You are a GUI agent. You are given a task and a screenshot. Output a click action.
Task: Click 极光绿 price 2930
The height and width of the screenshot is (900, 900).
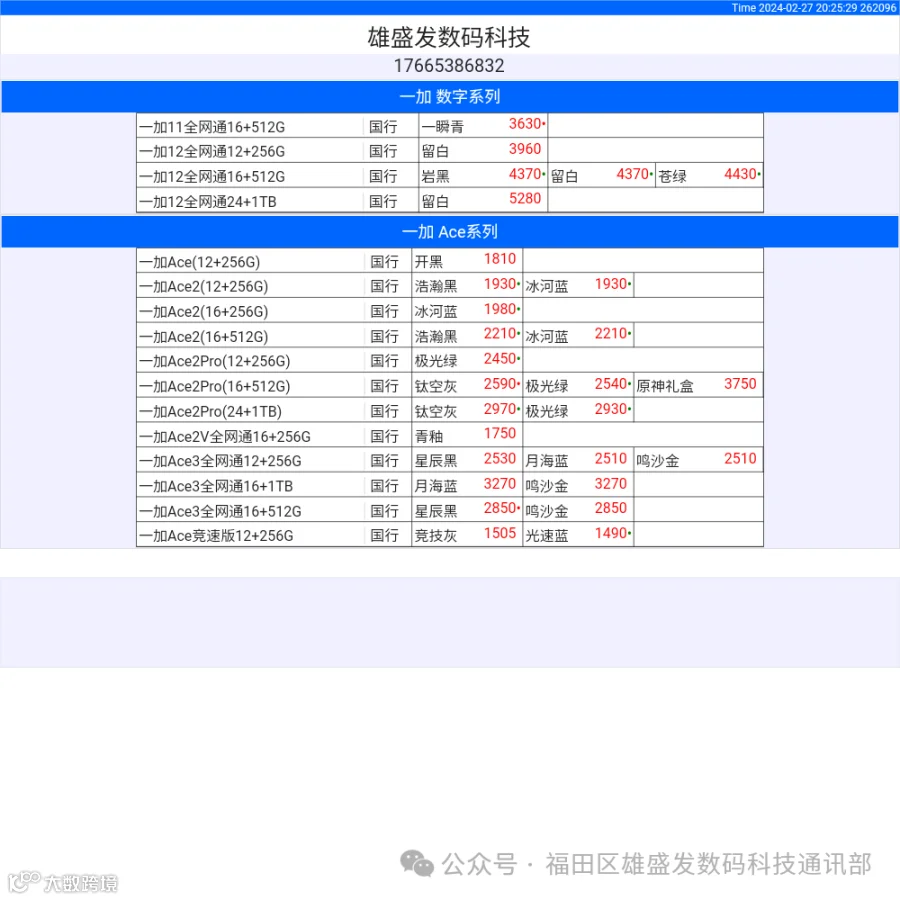[610, 409]
